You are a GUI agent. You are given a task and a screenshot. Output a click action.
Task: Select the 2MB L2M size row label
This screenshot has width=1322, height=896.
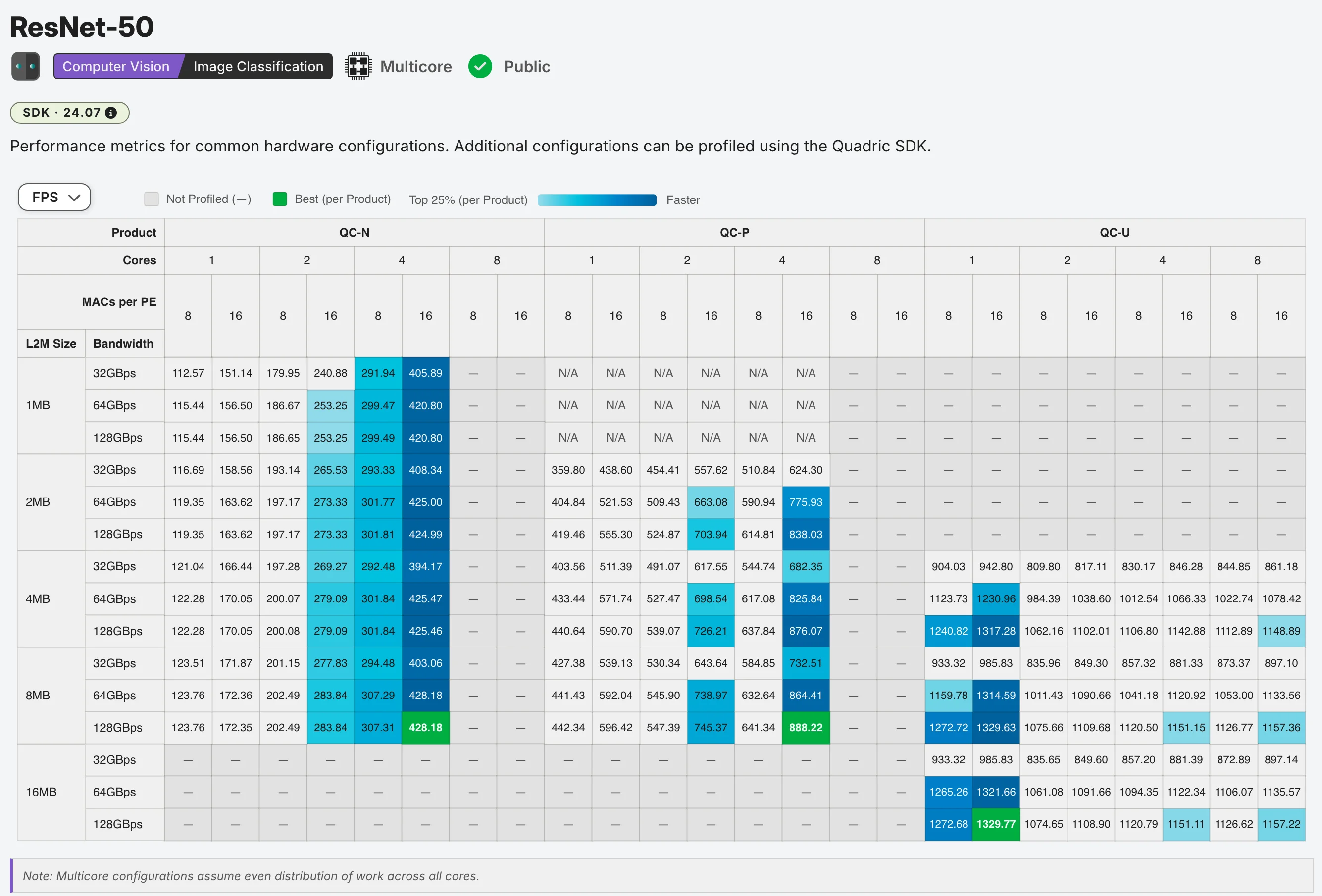[51, 502]
